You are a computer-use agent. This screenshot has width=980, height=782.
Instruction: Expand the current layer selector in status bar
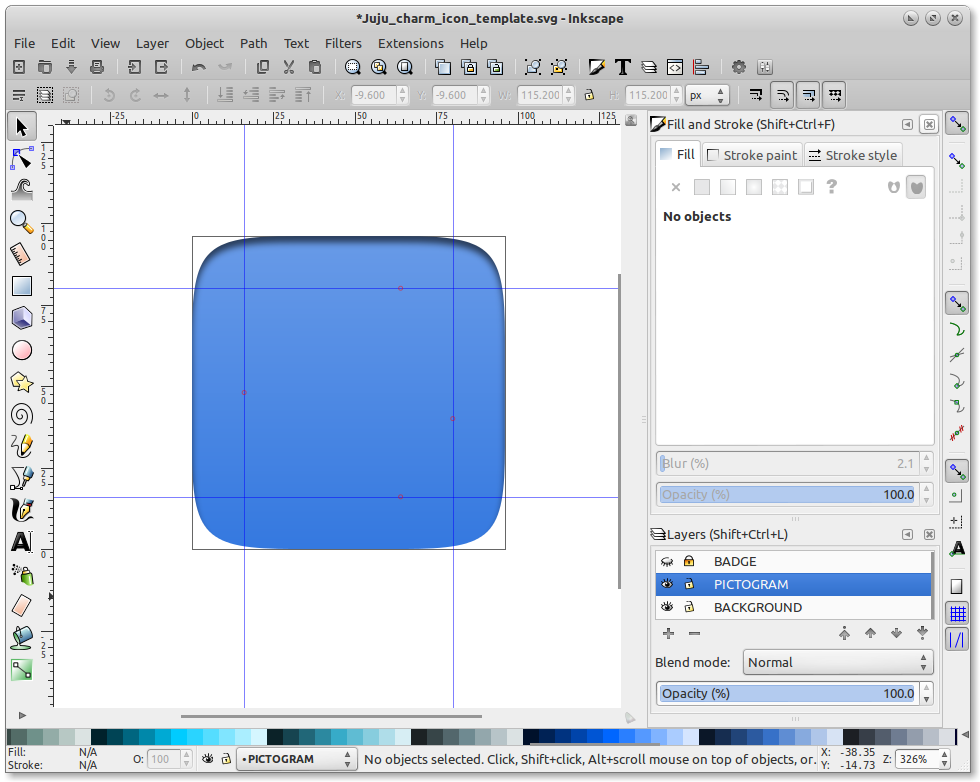pyautogui.click(x=296, y=760)
